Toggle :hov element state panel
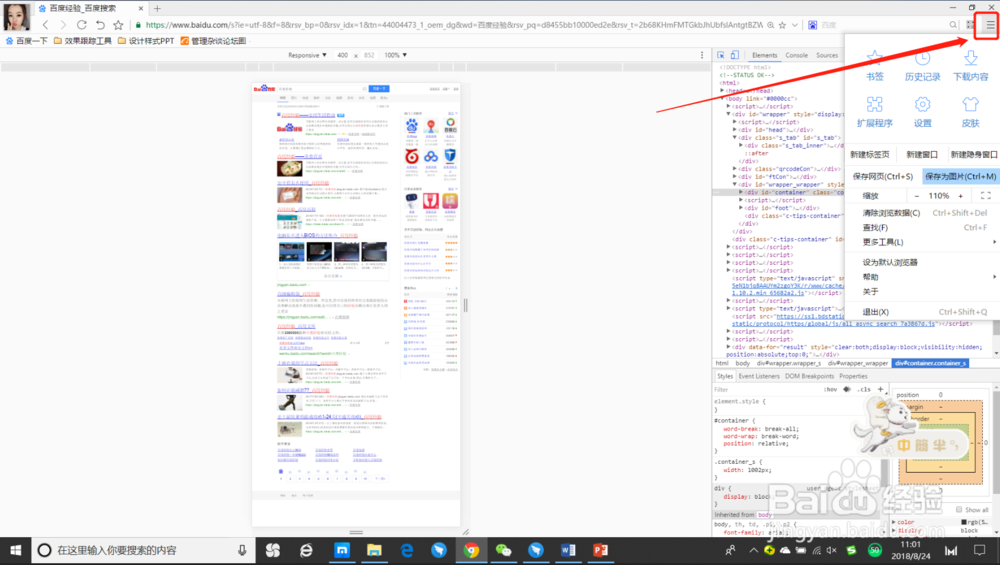The image size is (1000, 565). tap(830, 389)
